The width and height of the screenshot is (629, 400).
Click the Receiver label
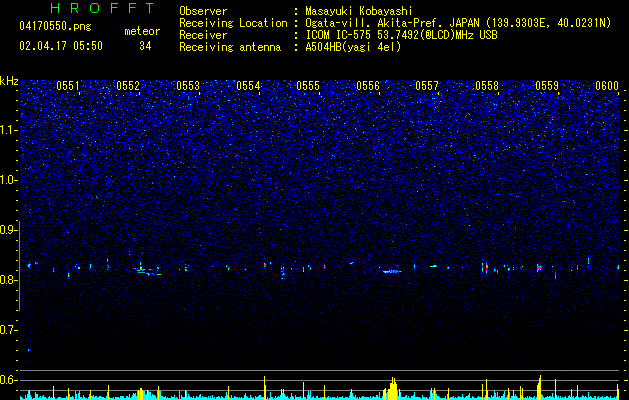point(203,35)
